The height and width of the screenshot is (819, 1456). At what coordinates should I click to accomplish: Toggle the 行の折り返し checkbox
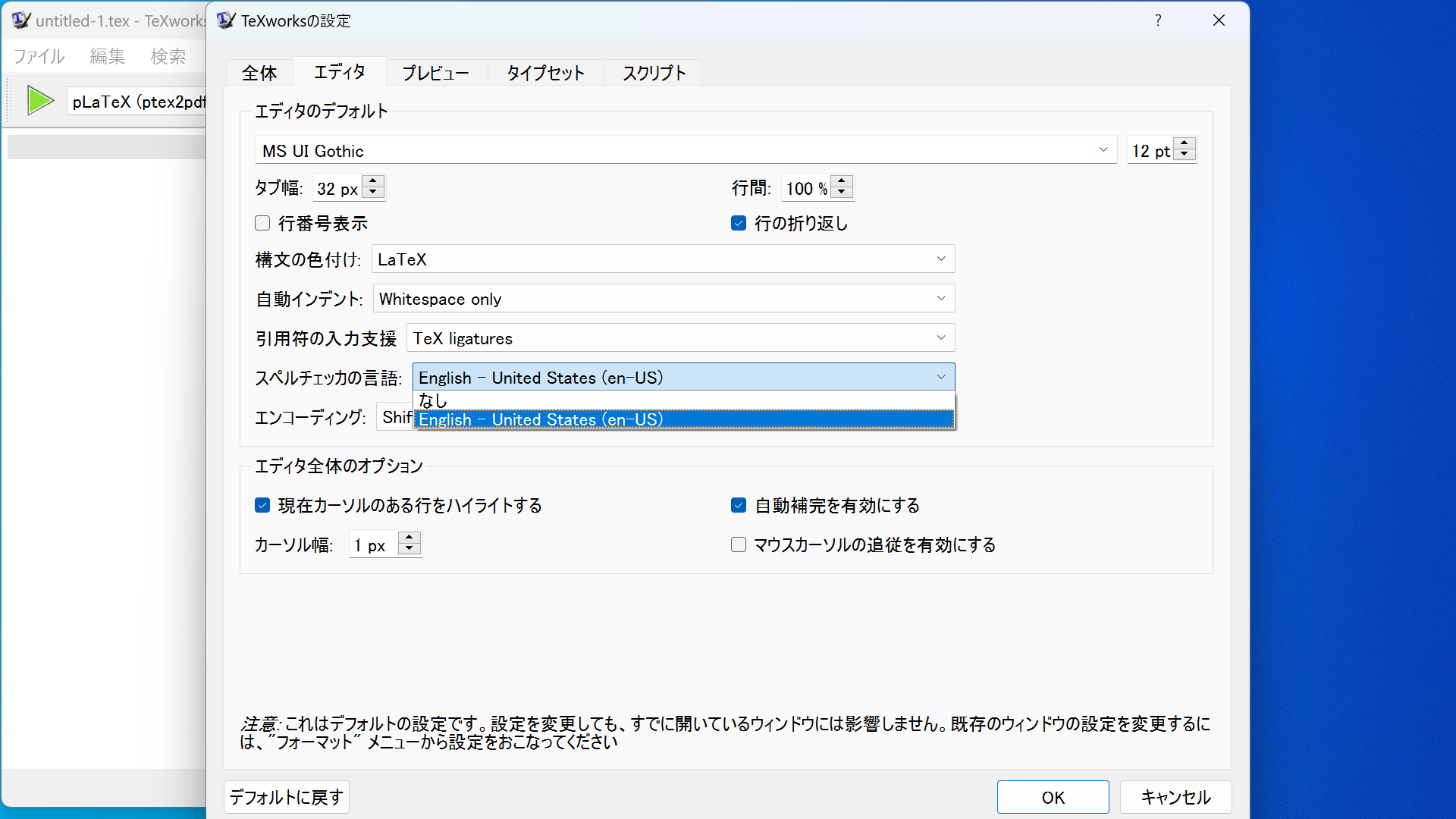pos(739,223)
